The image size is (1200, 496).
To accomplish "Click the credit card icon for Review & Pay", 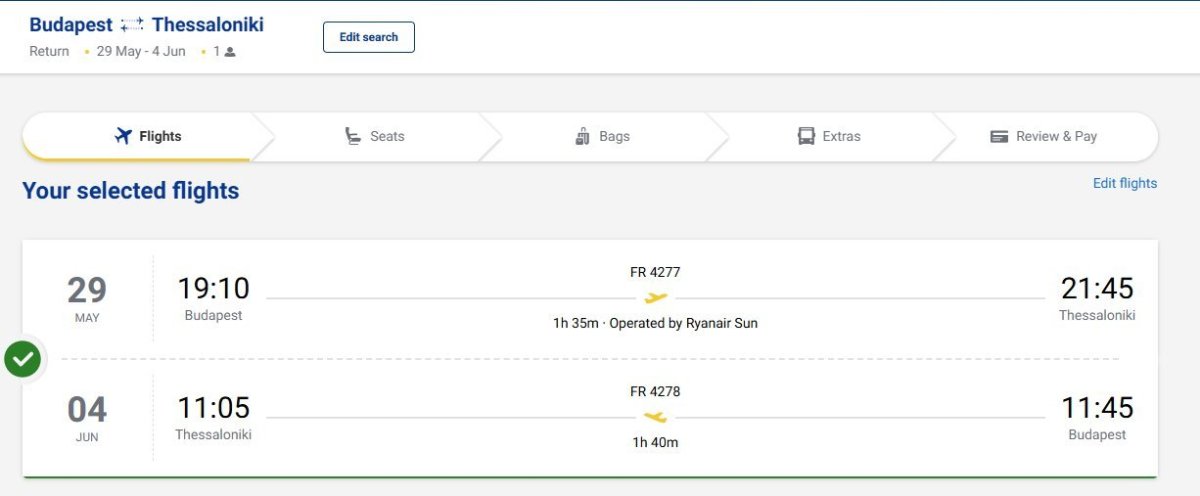I will coord(999,136).
